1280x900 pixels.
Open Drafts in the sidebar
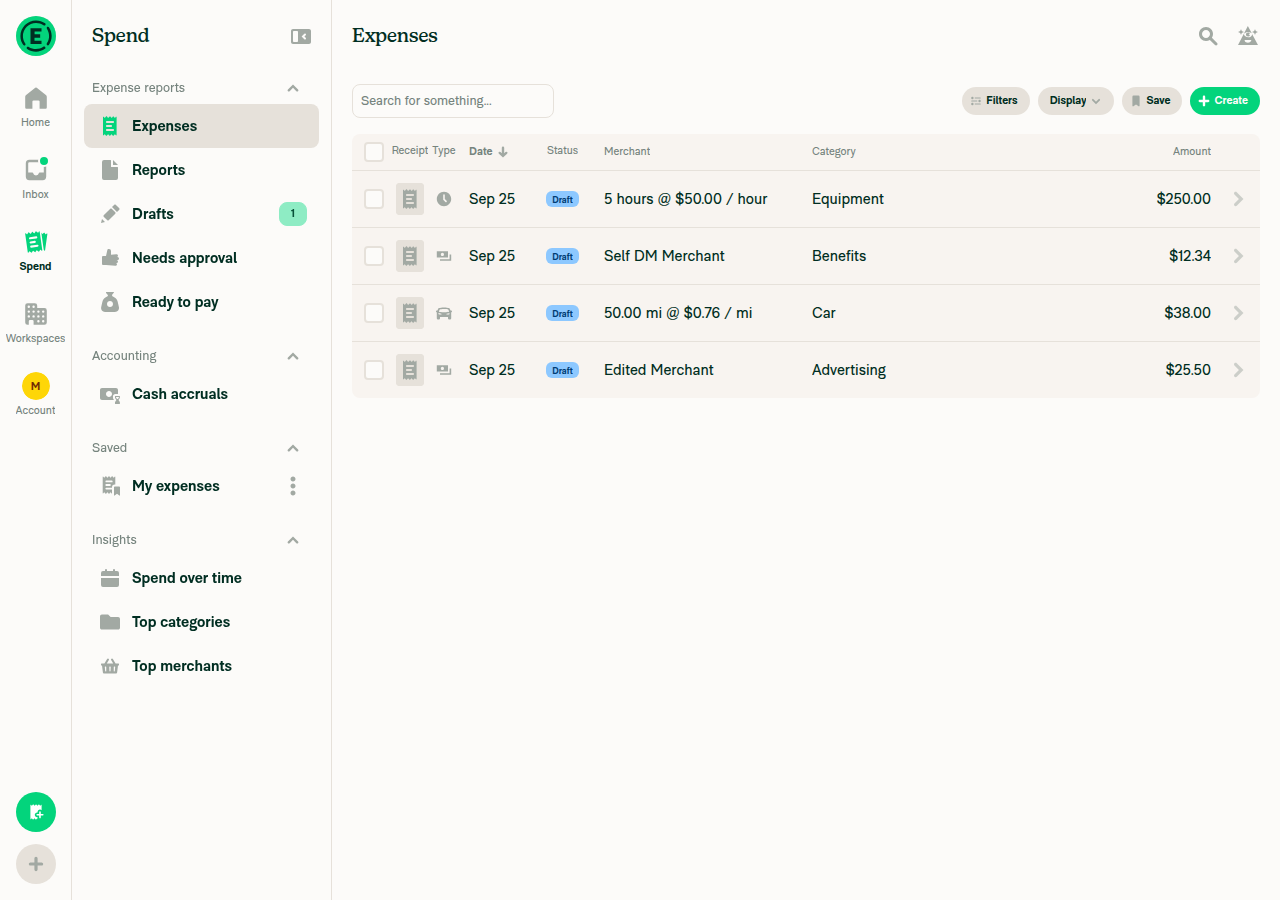[x=201, y=214]
